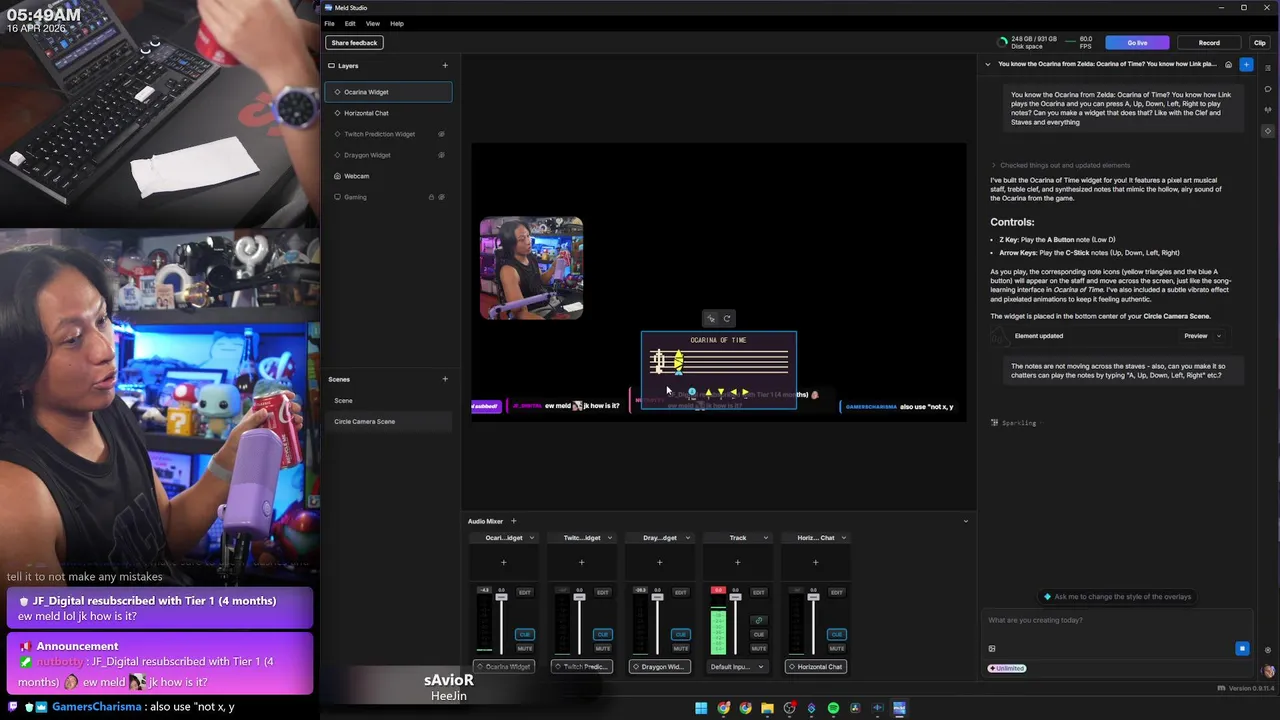Open File Explorer from the taskbar
1280x720 pixels.
tap(767, 708)
